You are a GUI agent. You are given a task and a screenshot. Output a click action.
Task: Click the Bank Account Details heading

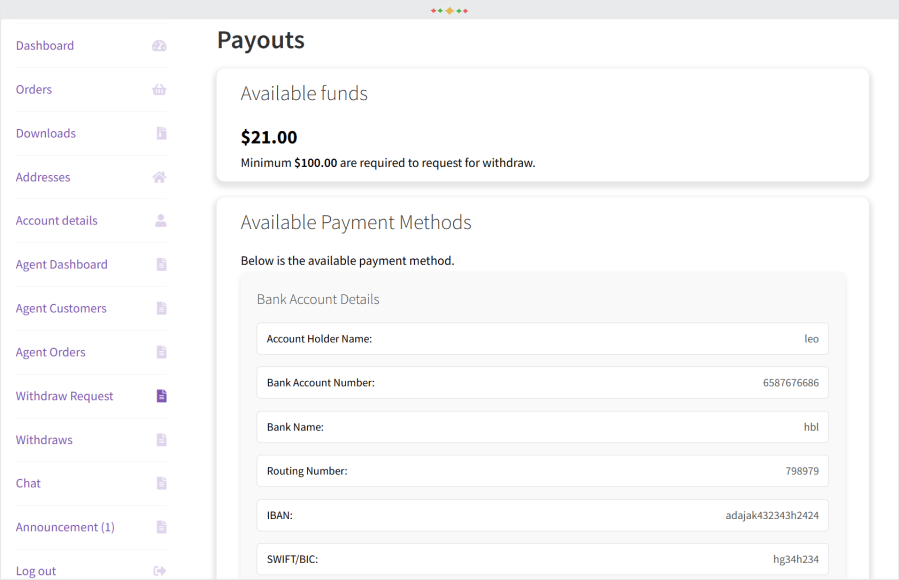coord(318,299)
